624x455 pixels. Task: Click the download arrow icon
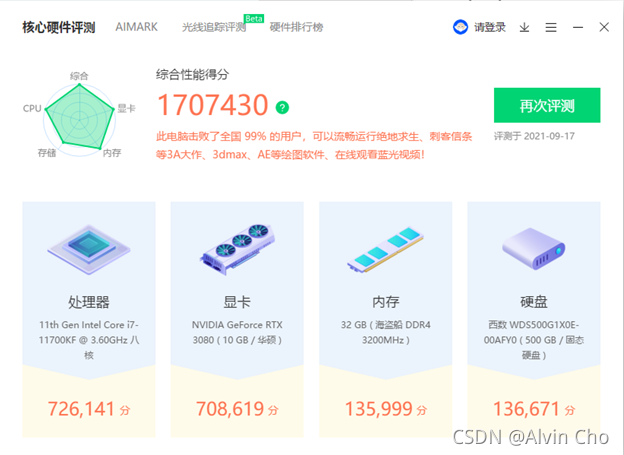(525, 27)
